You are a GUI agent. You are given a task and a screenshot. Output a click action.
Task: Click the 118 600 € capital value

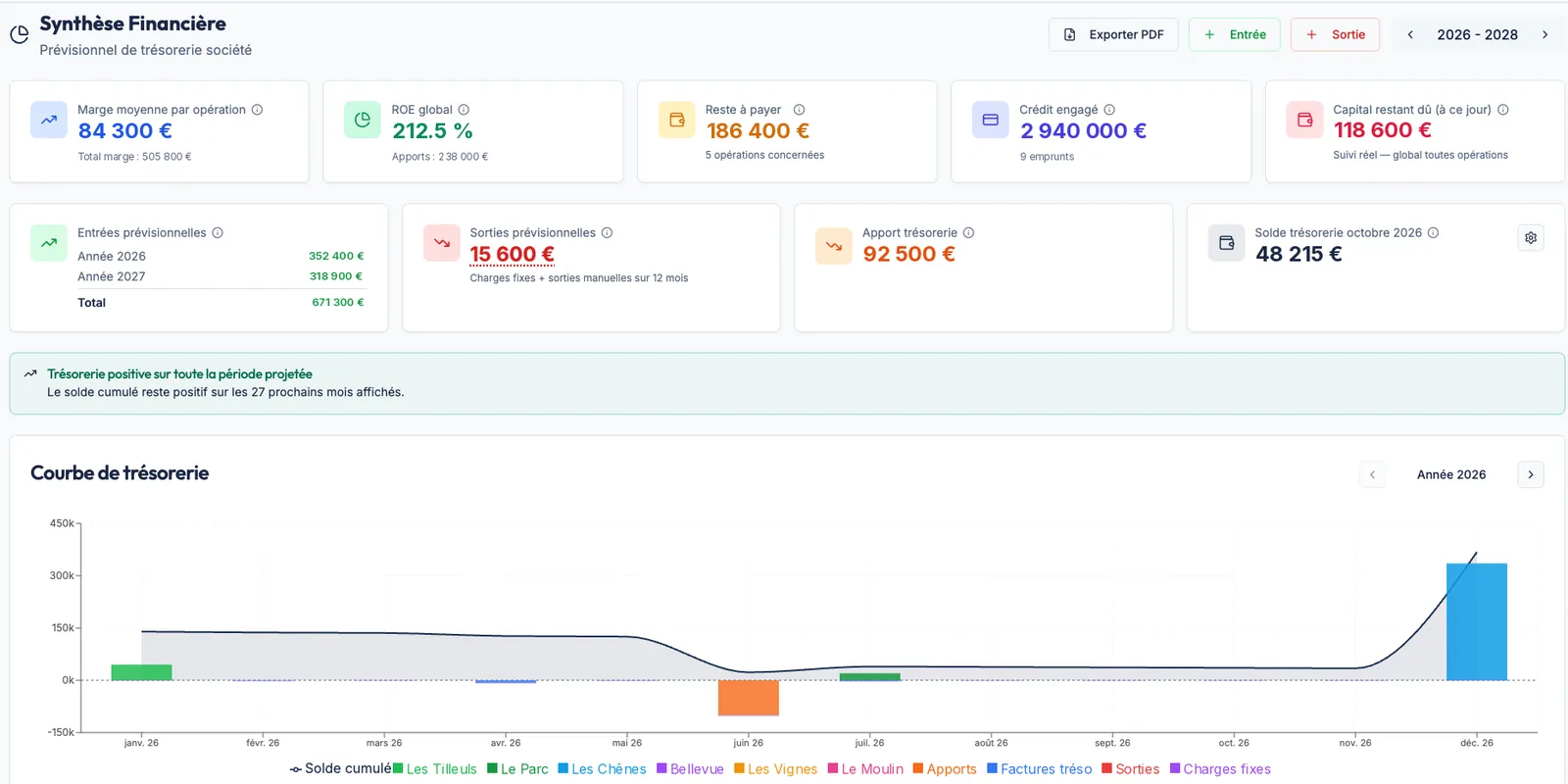(x=1382, y=130)
